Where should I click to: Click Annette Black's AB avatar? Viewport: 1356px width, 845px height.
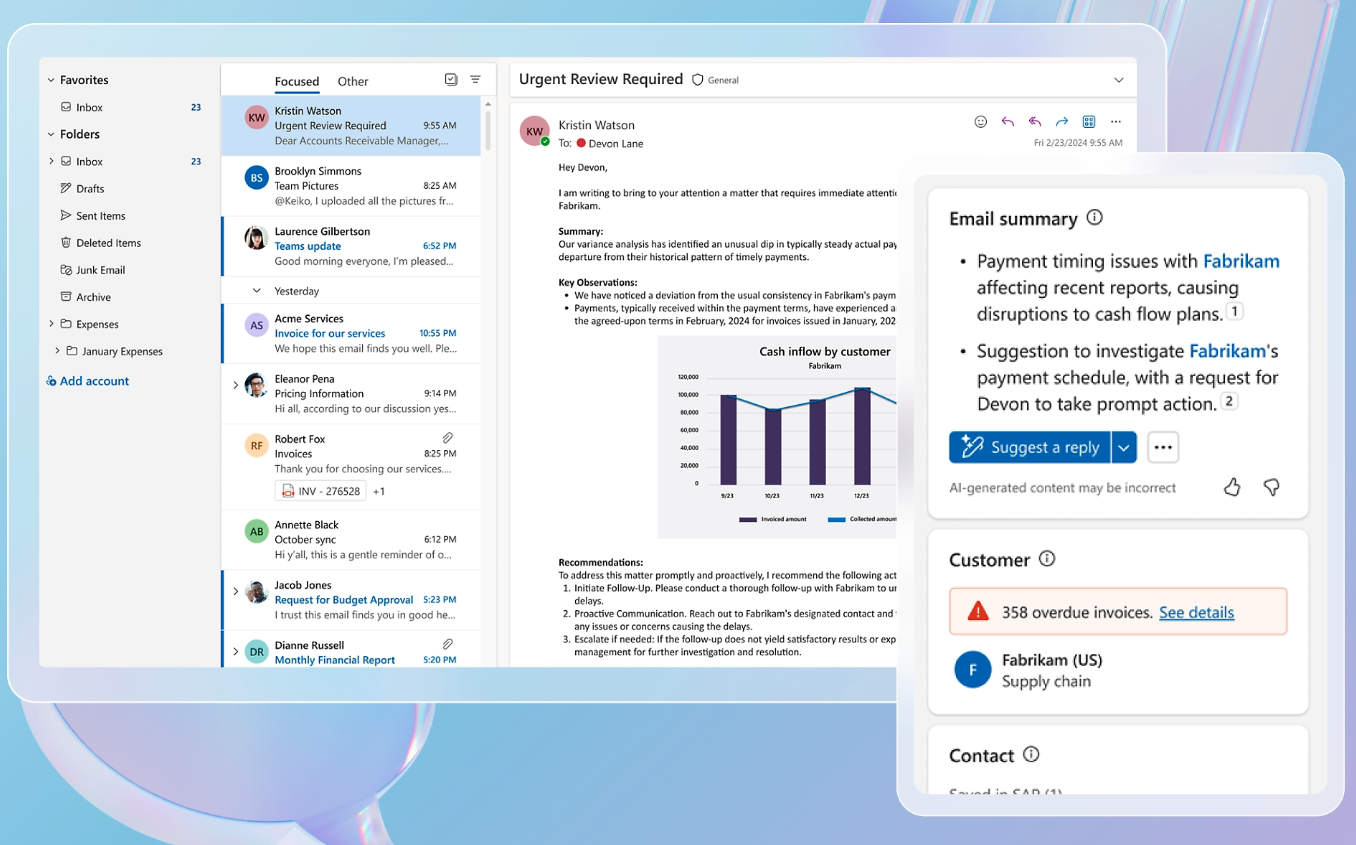257,531
